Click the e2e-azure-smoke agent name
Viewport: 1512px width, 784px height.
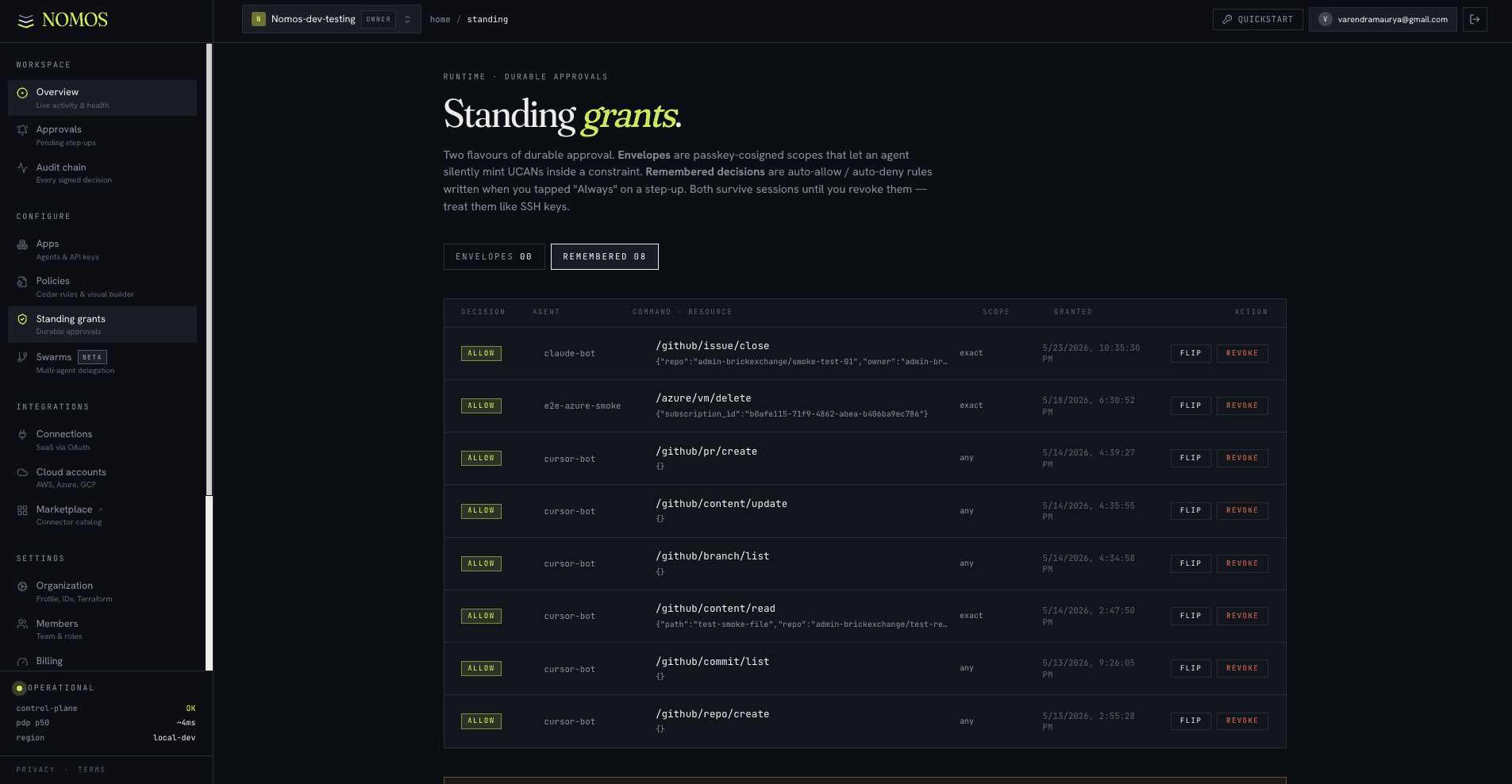click(583, 406)
